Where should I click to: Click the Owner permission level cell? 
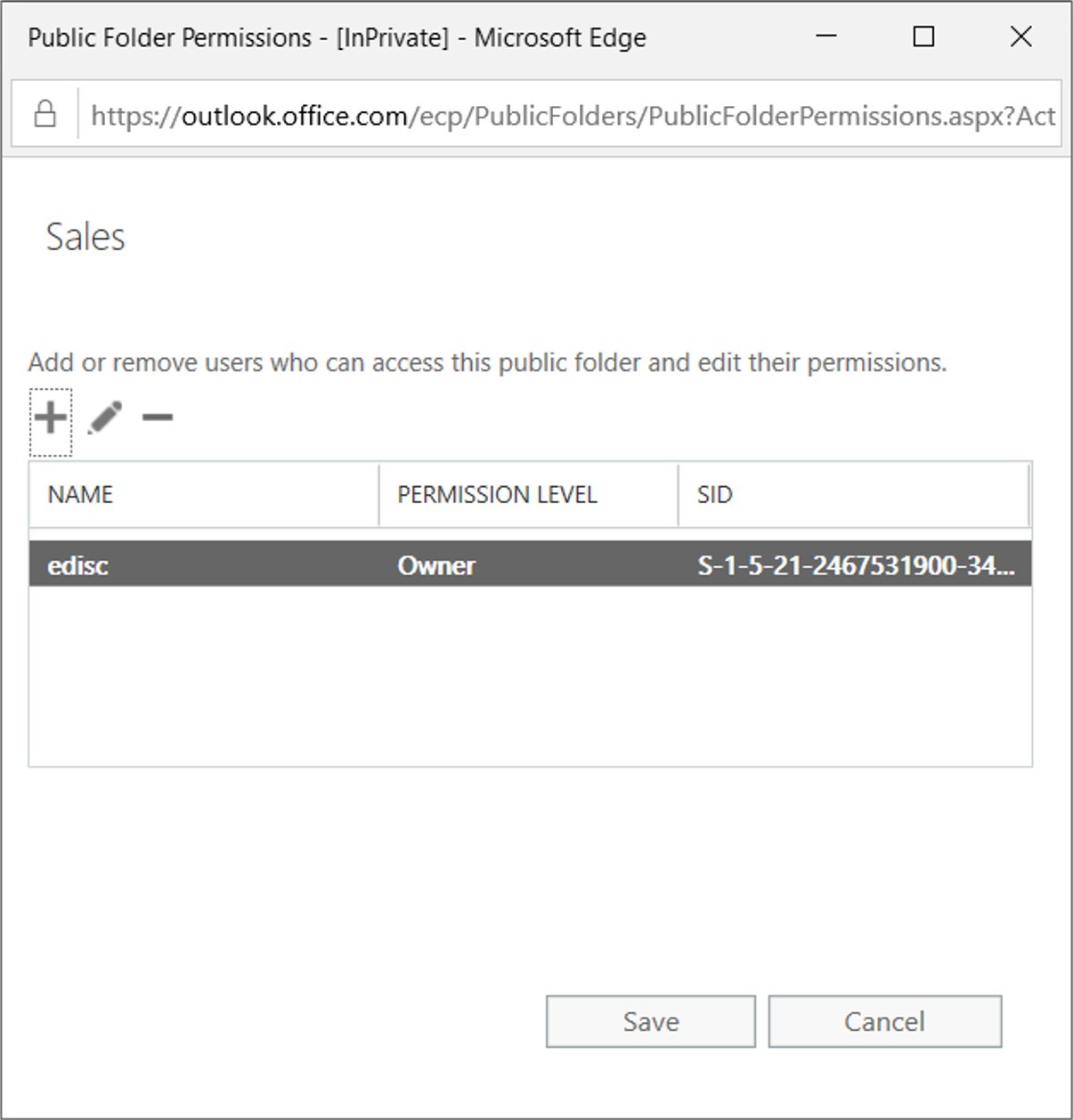pyautogui.click(x=436, y=565)
